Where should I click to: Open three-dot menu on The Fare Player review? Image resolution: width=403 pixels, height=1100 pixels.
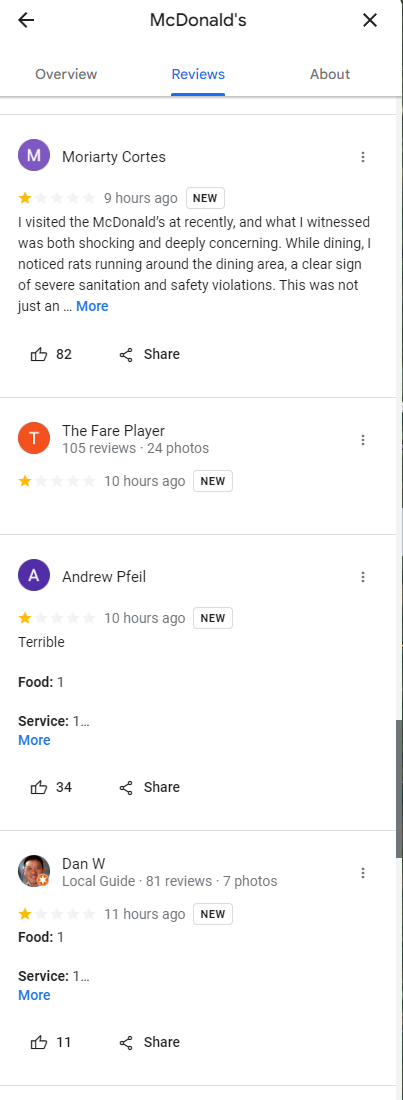[x=363, y=440]
